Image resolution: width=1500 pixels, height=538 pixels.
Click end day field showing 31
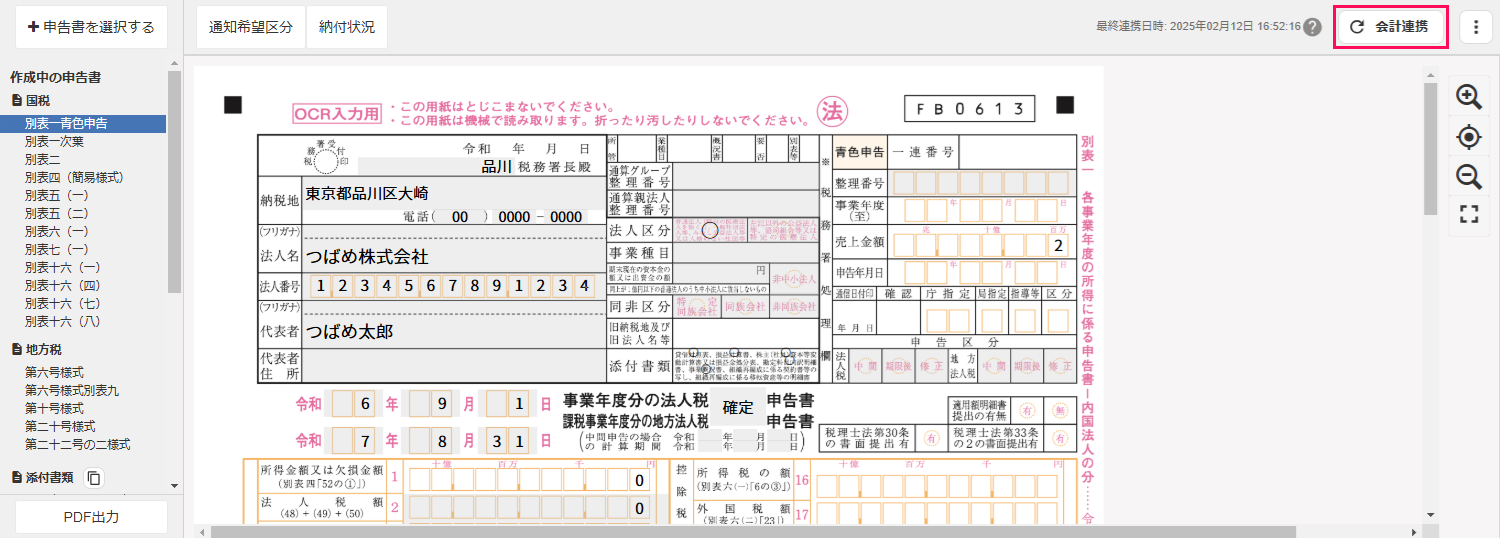click(x=508, y=440)
